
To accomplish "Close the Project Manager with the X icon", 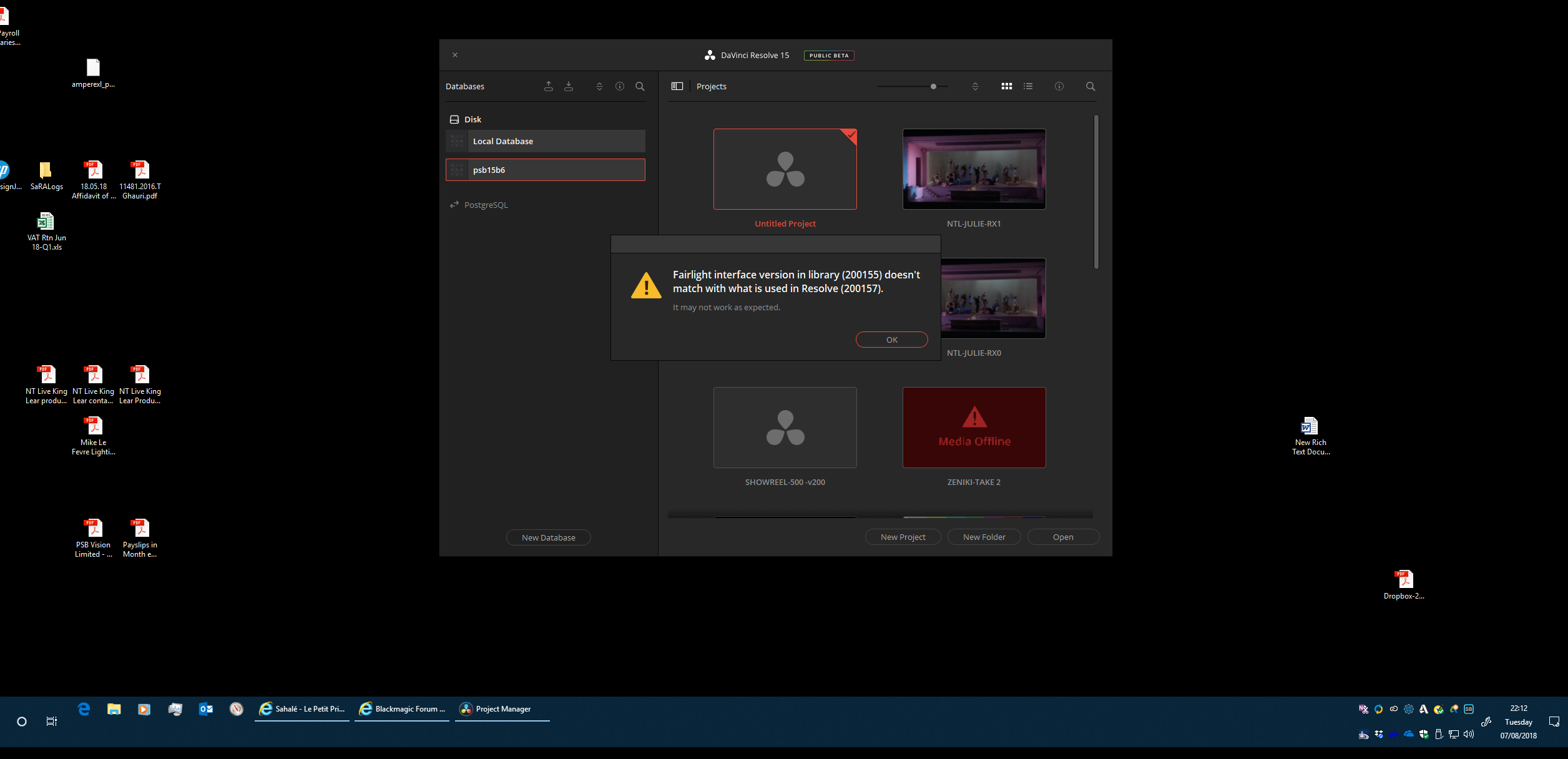I will coord(455,55).
